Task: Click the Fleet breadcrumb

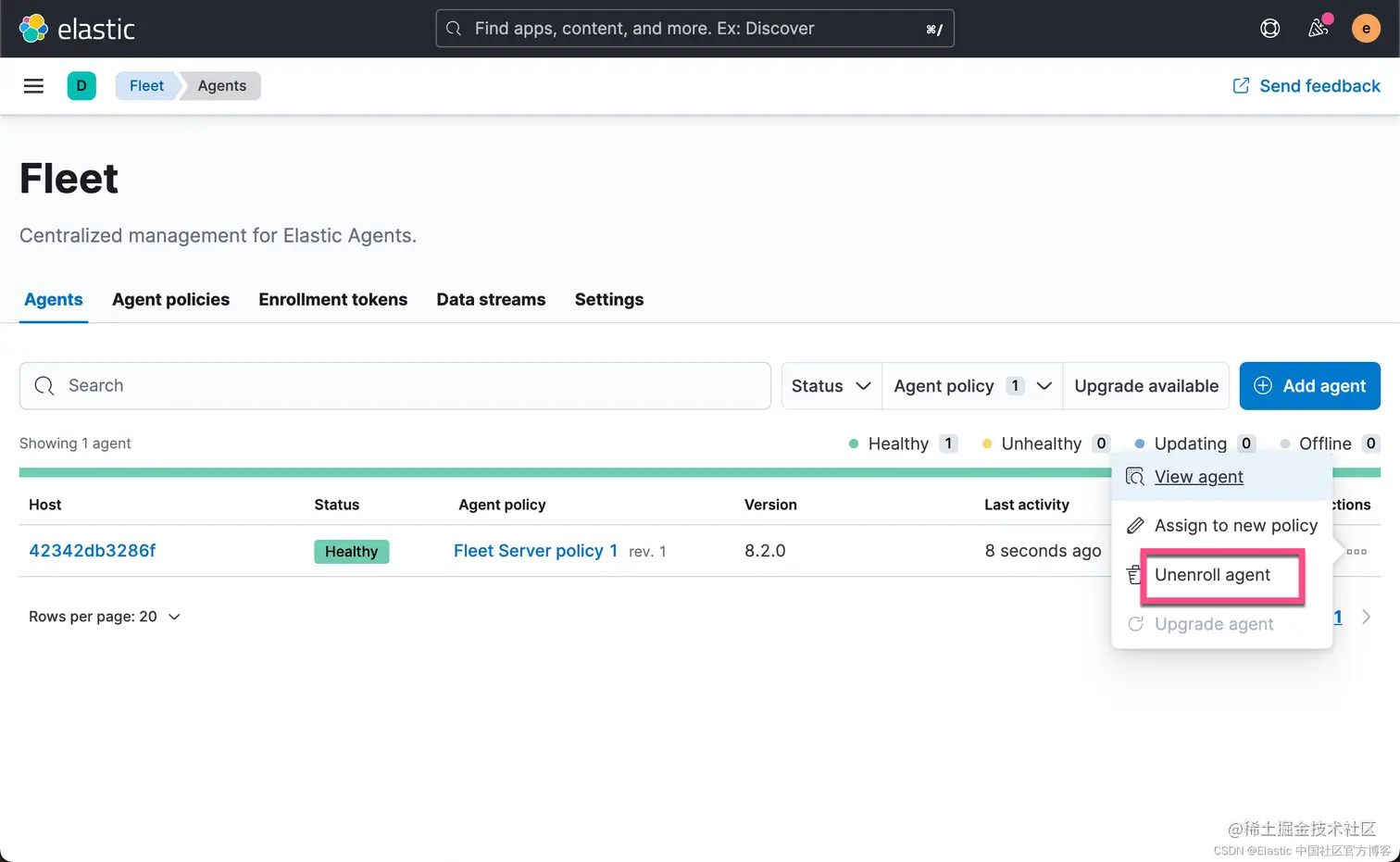Action: tap(146, 86)
